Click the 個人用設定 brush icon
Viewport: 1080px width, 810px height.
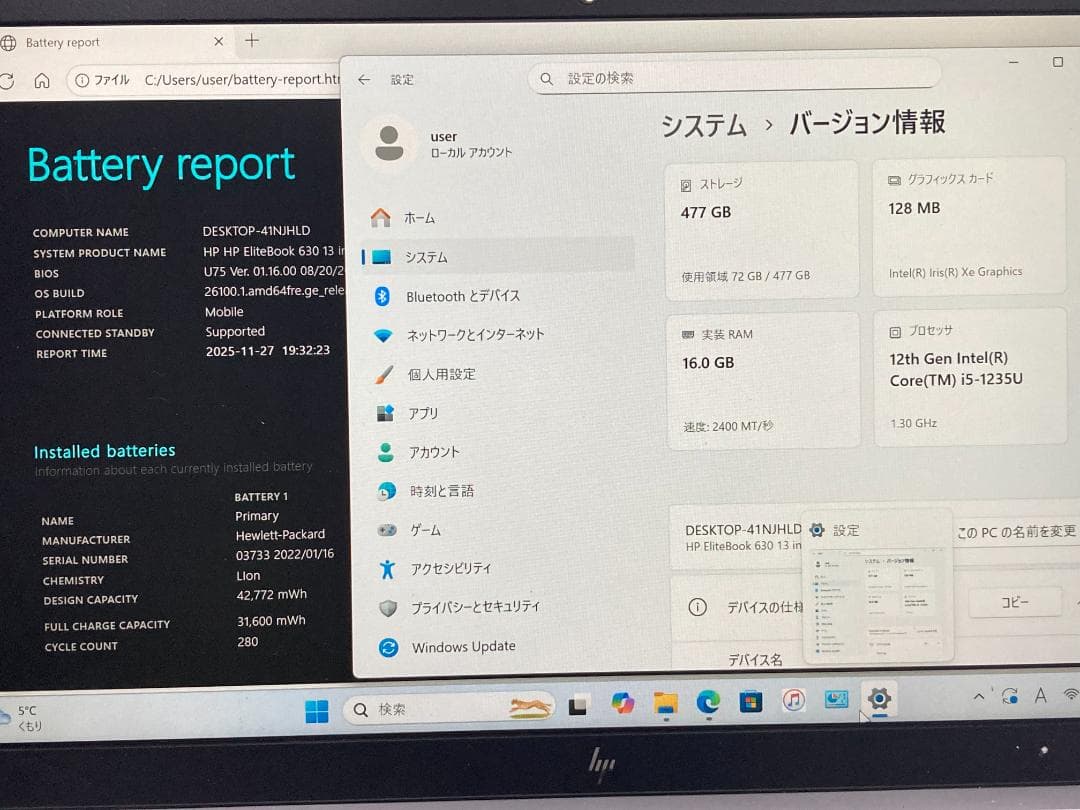coord(383,374)
